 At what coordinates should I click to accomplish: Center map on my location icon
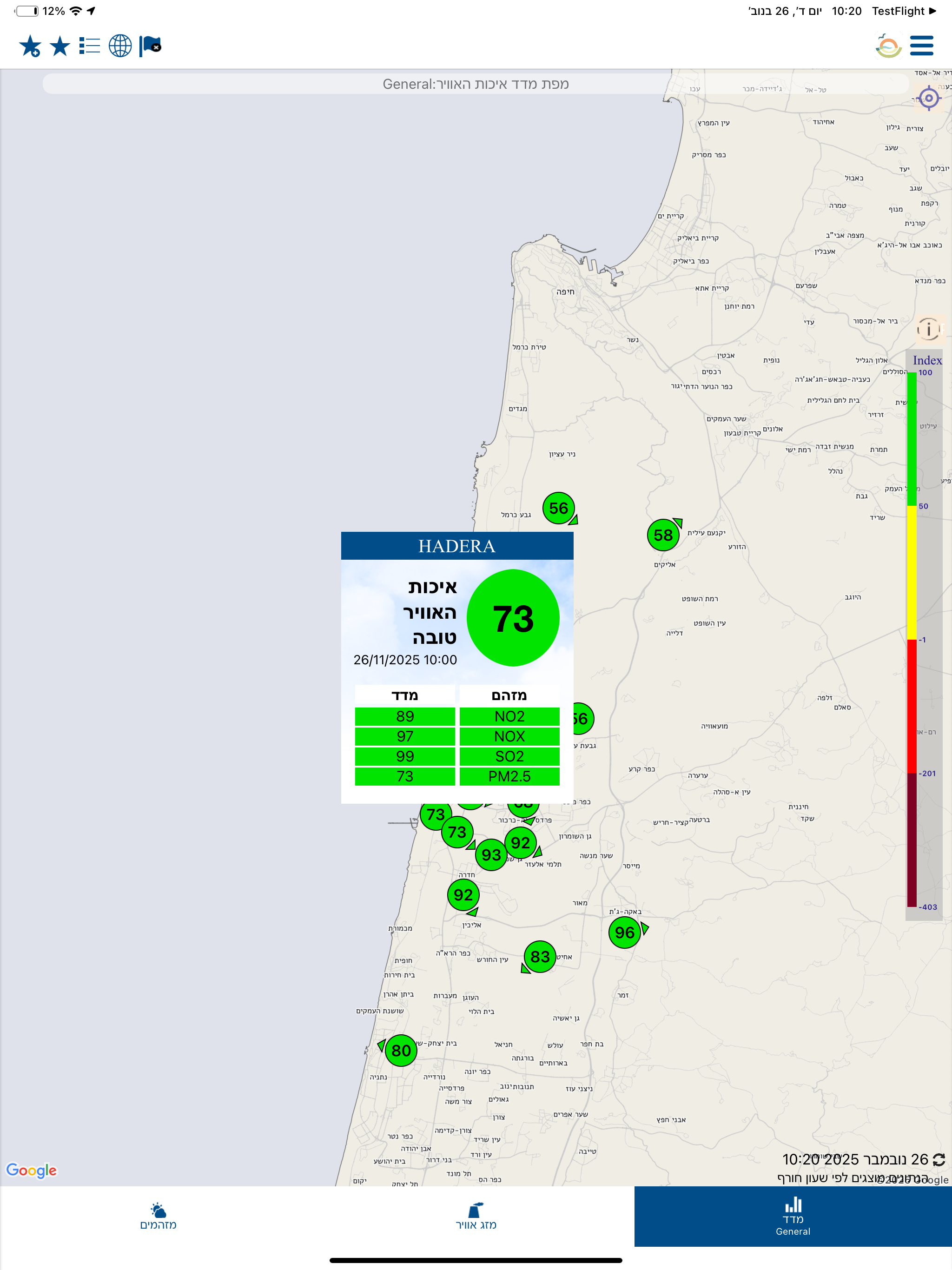928,98
